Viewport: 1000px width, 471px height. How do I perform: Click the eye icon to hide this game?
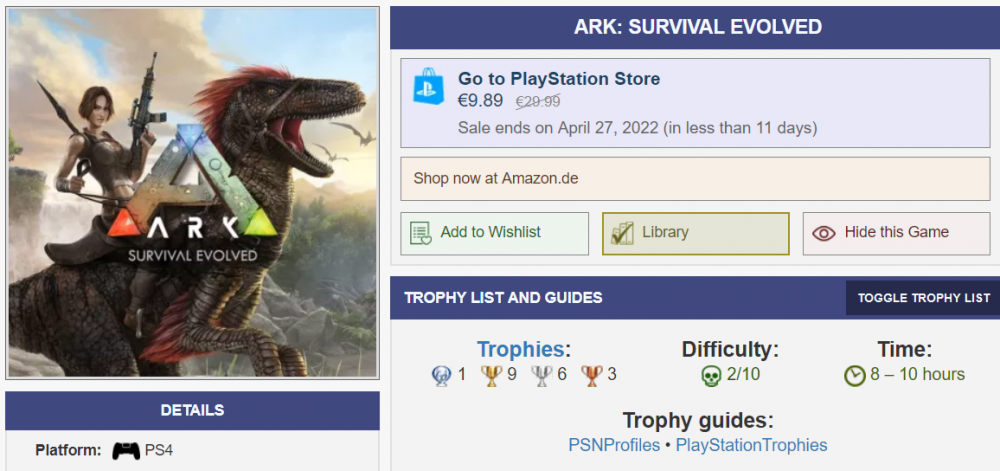(824, 233)
